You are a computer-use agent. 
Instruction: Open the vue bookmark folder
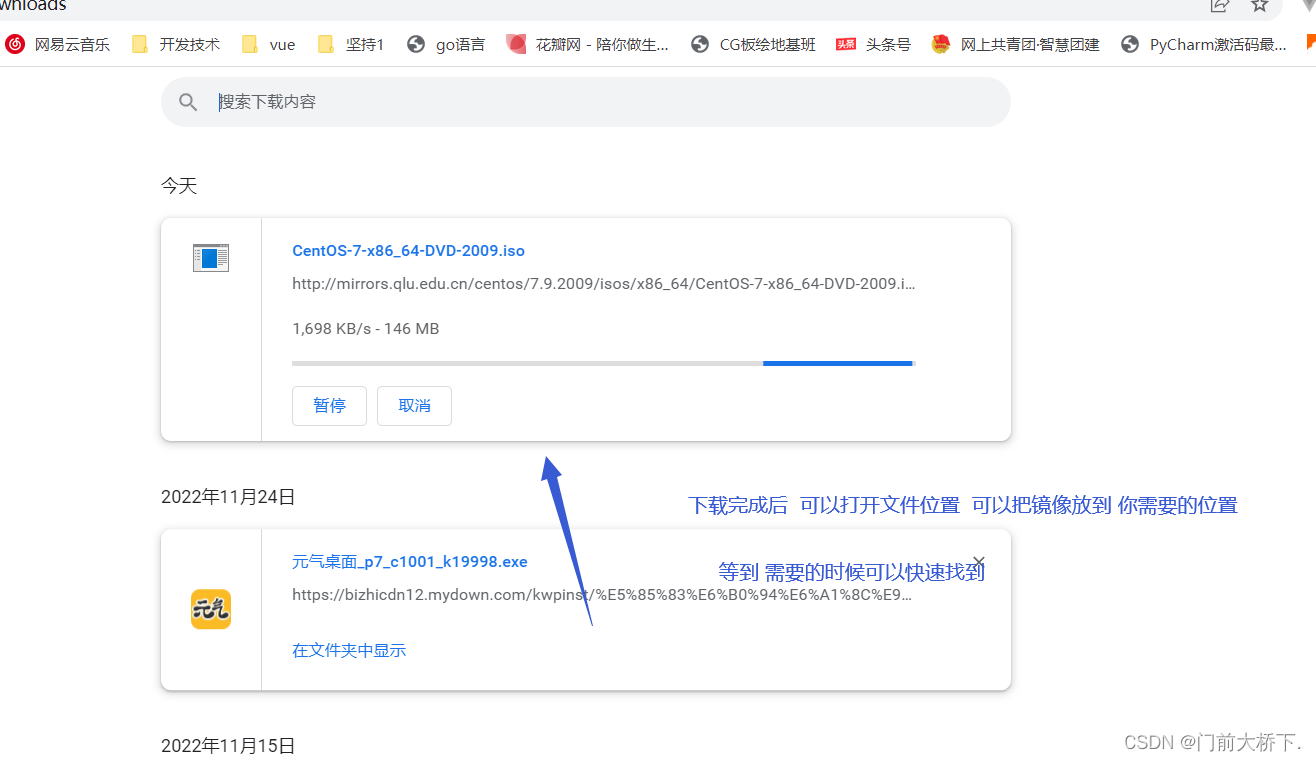tap(269, 45)
